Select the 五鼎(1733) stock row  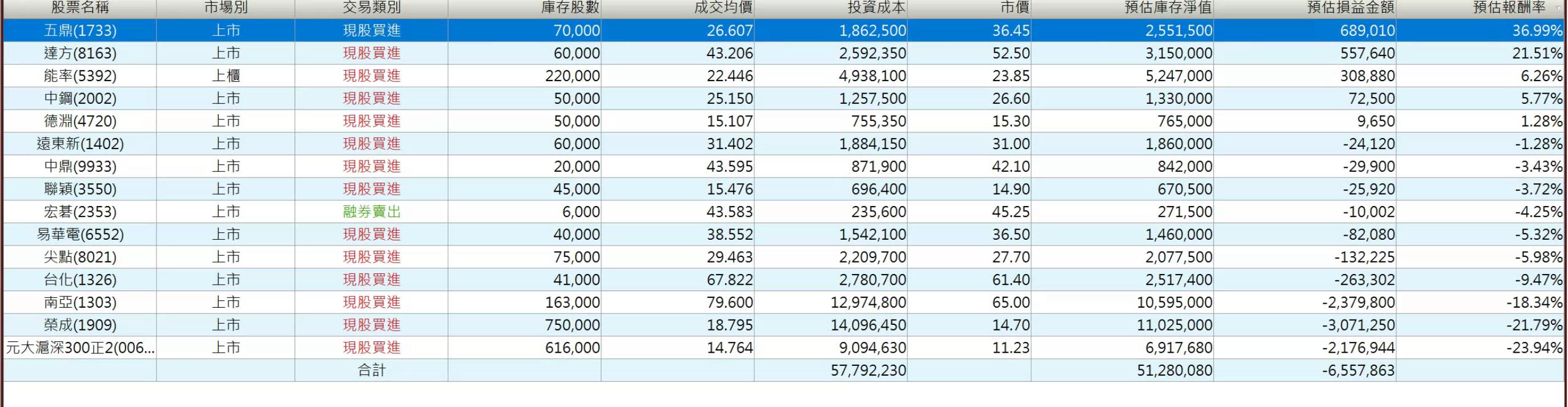(784, 30)
